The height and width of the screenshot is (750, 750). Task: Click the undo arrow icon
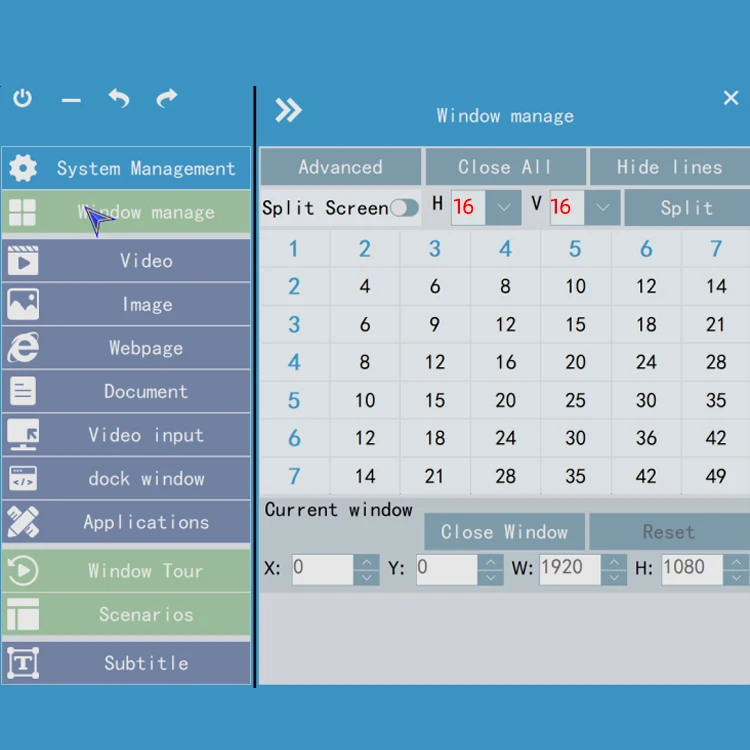pos(119,99)
